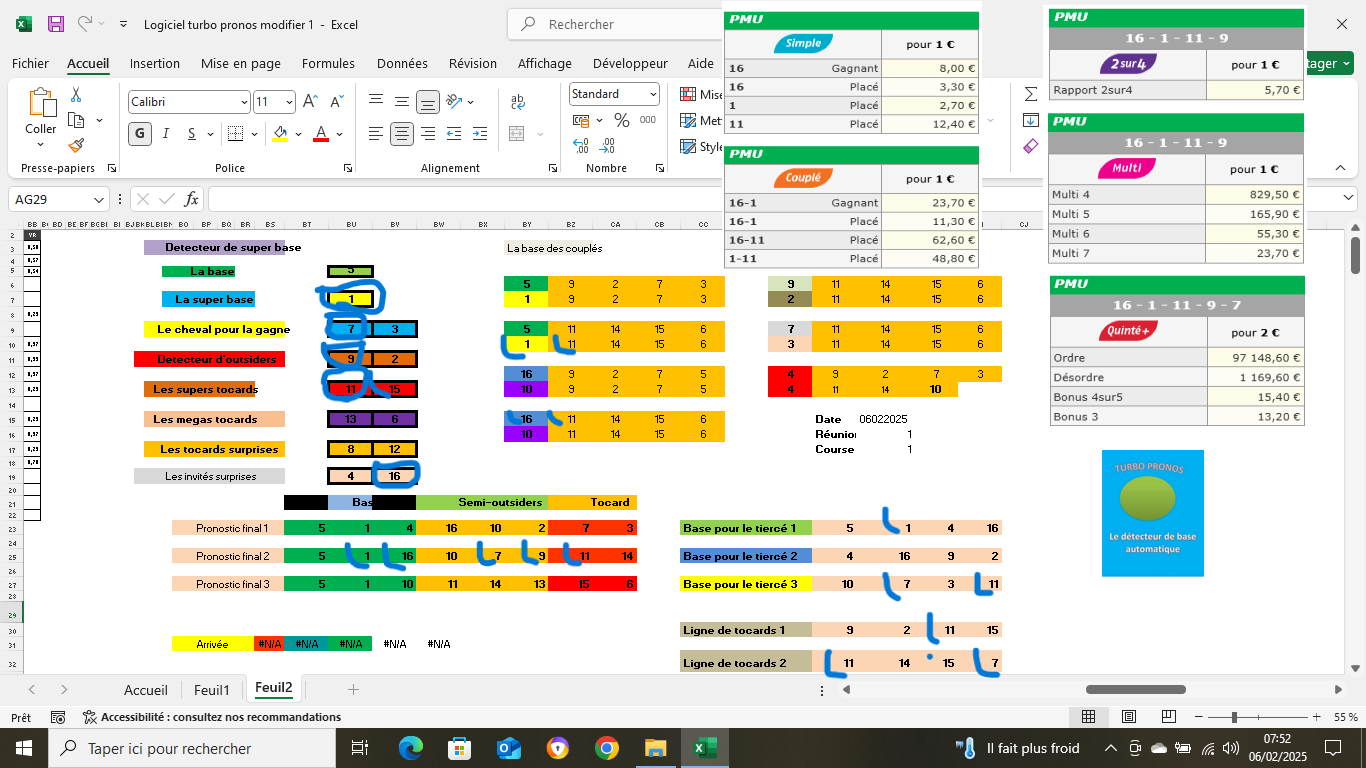This screenshot has height=768, width=1366.
Task: Click the percent style icon
Action: [621, 120]
